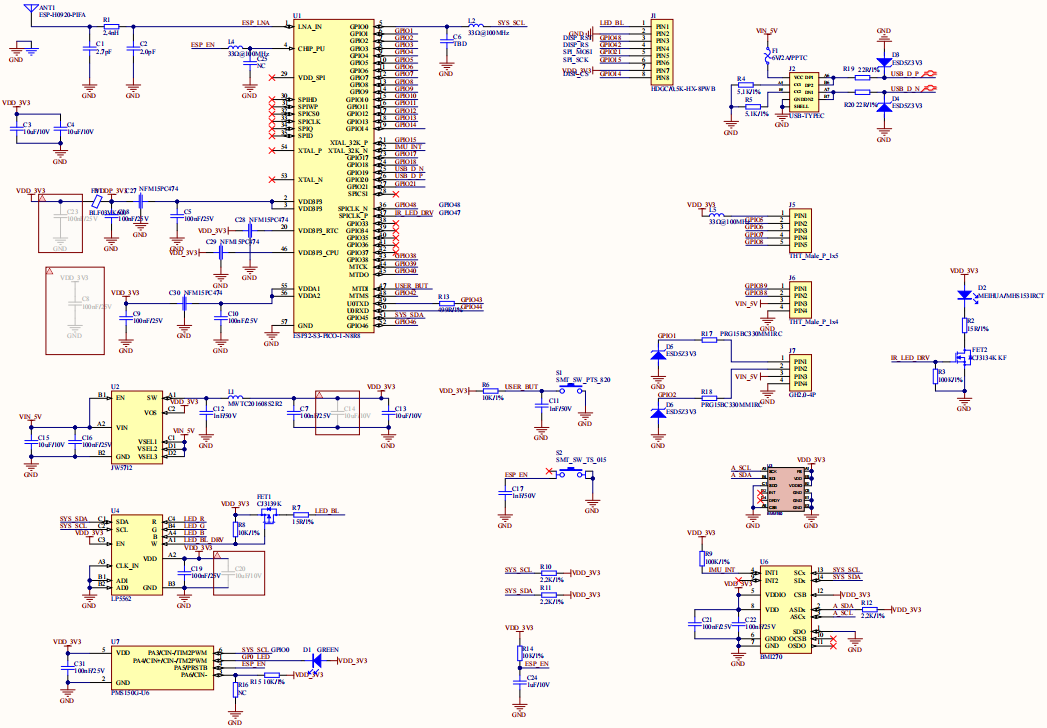Select the J1 8-pin display connector

(659, 51)
